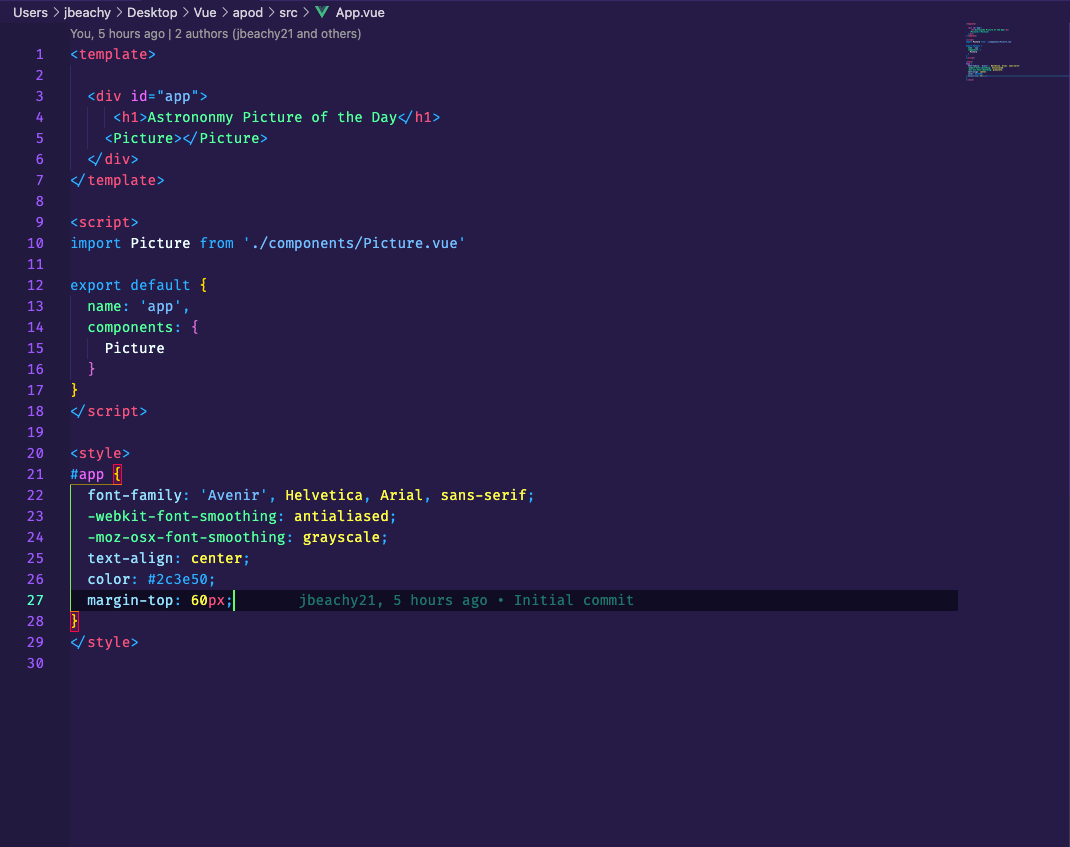This screenshot has height=847, width=1070.
Task: Click line number 12 in the gutter
Action: click(35, 285)
